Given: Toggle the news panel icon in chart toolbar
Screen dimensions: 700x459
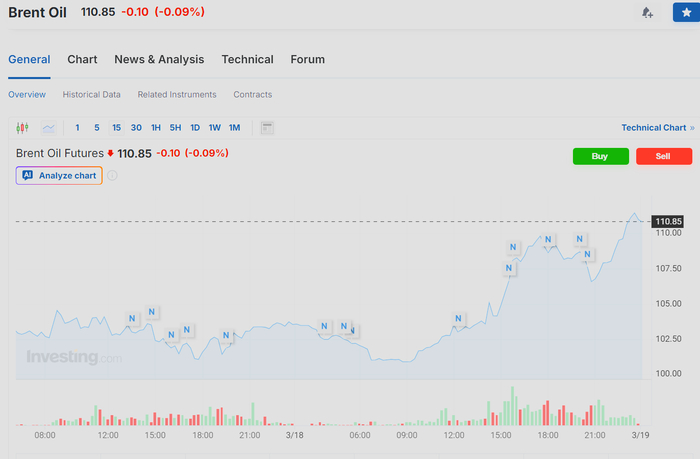Looking at the screenshot, I should [267, 128].
